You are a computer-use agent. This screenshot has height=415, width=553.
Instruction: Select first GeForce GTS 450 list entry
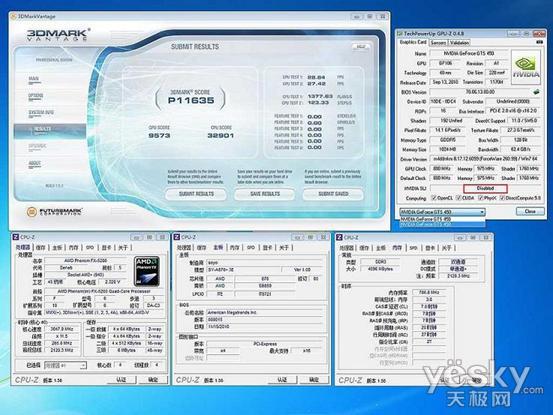tap(442, 219)
